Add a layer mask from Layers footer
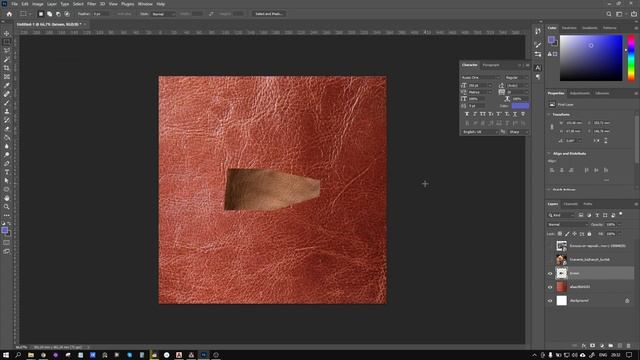The width and height of the screenshot is (640, 360). pos(593,346)
